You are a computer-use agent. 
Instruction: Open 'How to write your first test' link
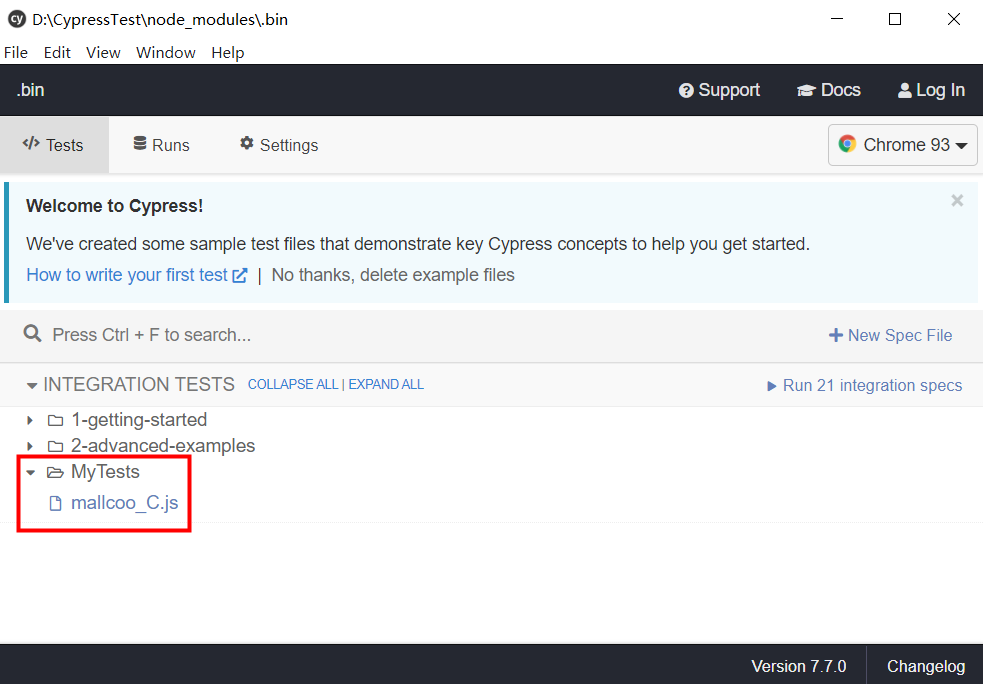137,275
